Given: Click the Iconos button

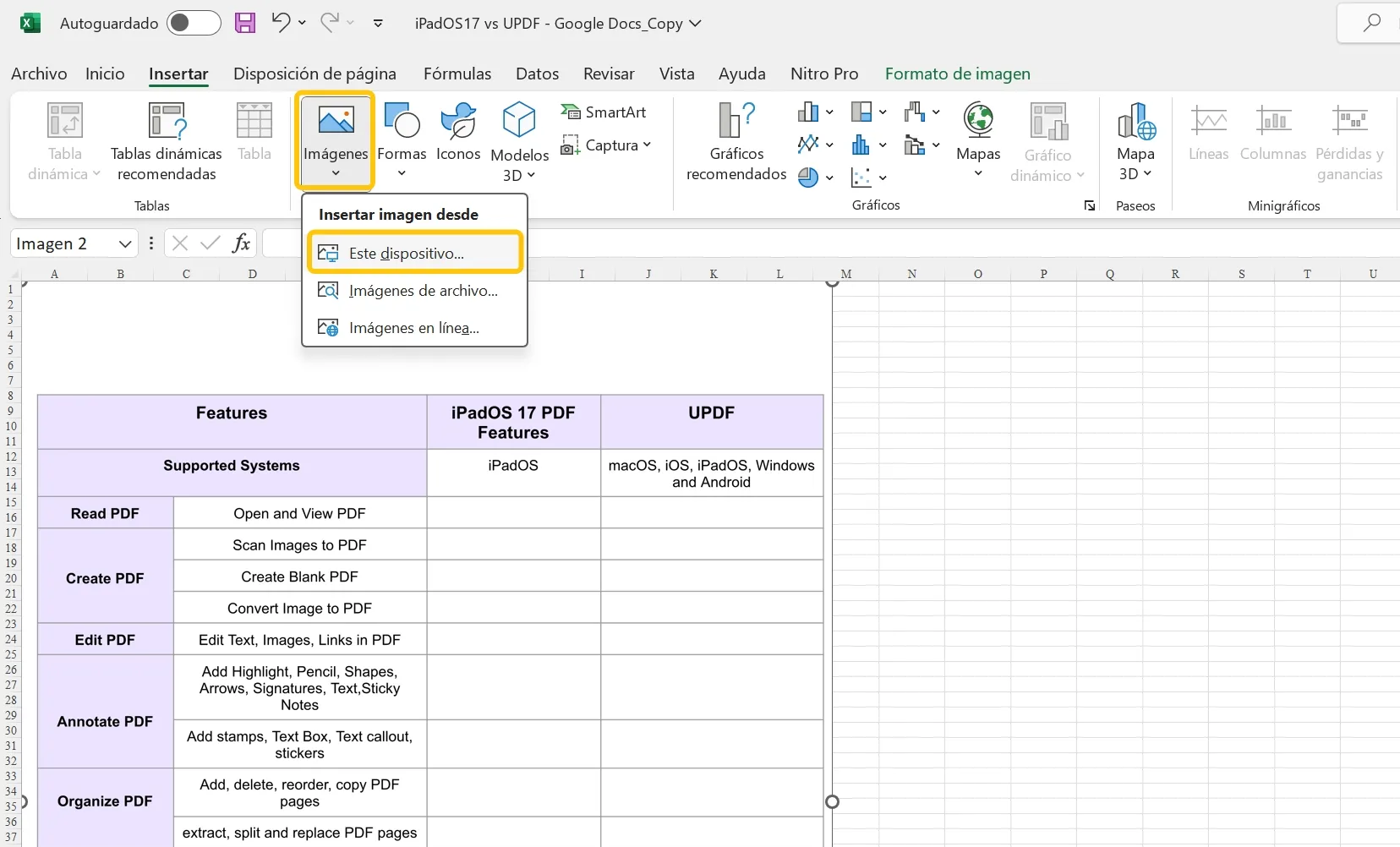Looking at the screenshot, I should (458, 134).
